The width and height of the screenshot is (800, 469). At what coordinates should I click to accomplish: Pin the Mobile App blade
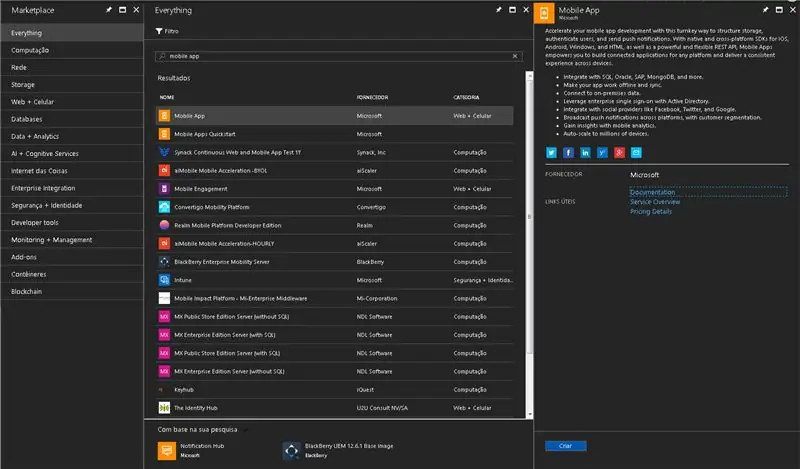(765, 10)
